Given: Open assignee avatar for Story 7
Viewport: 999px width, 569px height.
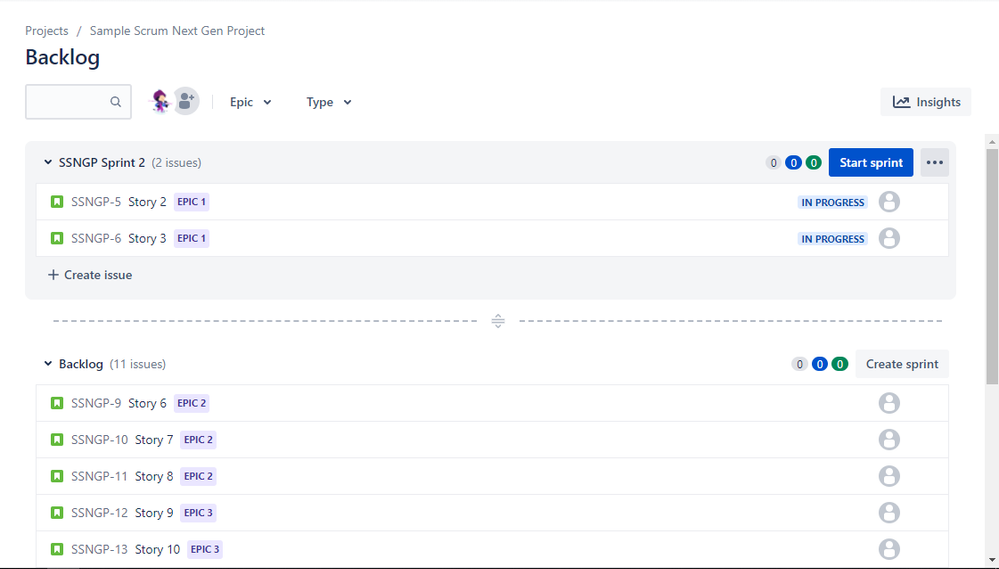Looking at the screenshot, I should click(889, 440).
